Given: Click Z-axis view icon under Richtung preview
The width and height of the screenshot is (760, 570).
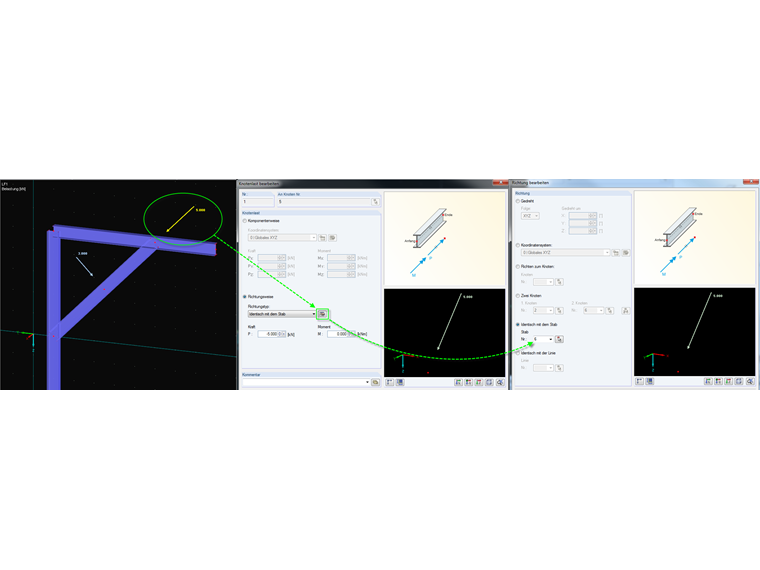Looking at the screenshot, I should point(728,381).
